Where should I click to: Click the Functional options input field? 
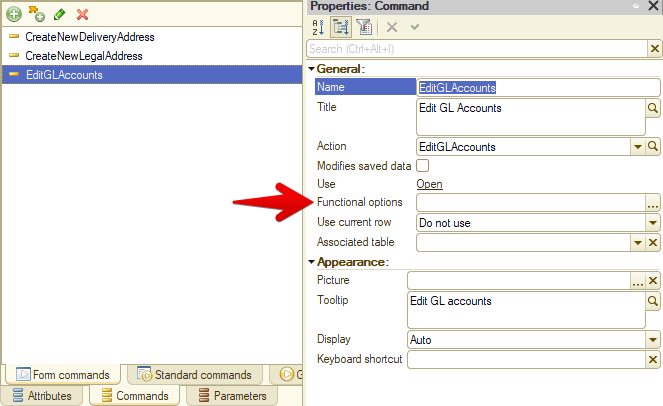[x=531, y=203]
